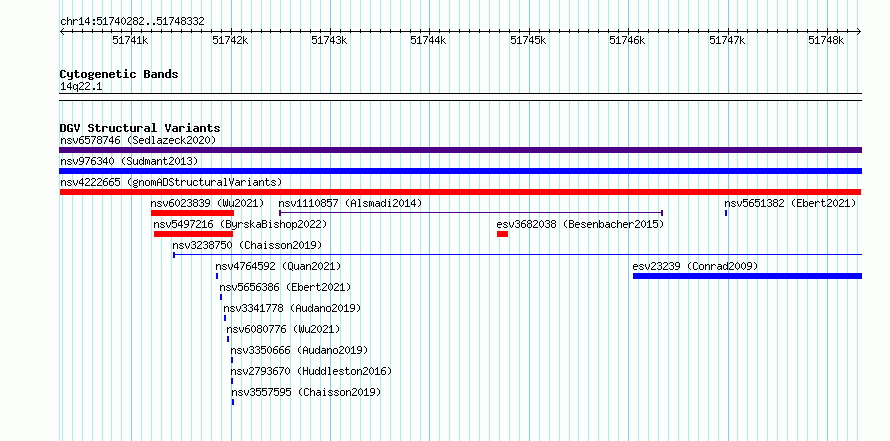890x441 pixels.
Task: Click the DGV Structural Variants track title
Action: 140,128
